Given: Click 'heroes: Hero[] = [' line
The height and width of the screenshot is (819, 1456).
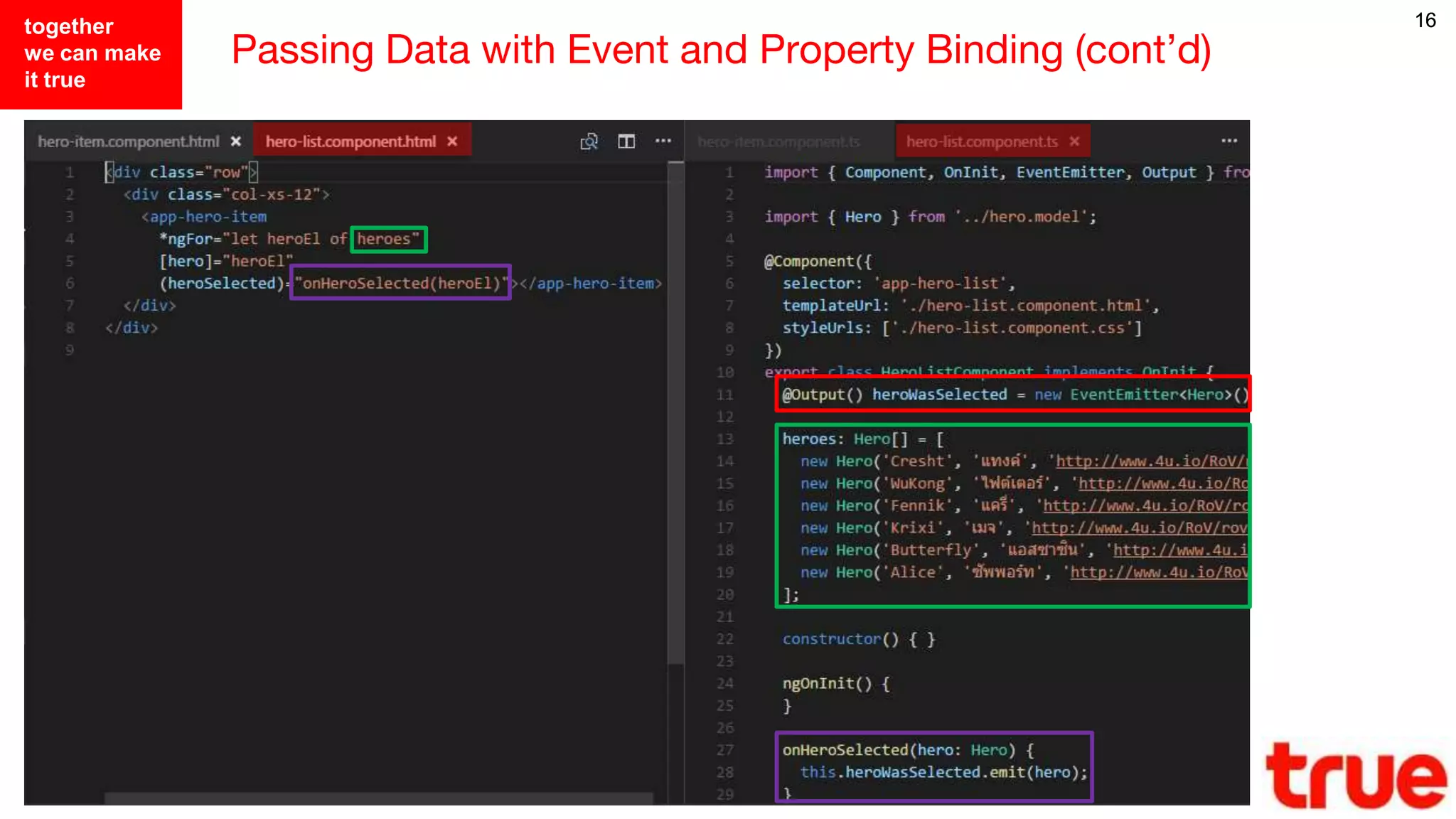Looking at the screenshot, I should pyautogui.click(x=863, y=439).
